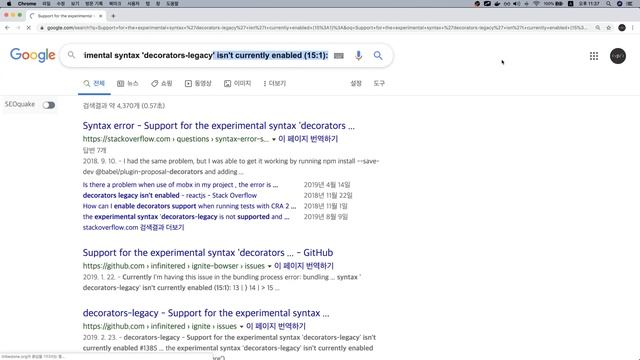The width and height of the screenshot is (640, 360).
Task: Click the battery status indicator
Action: [553, 4]
